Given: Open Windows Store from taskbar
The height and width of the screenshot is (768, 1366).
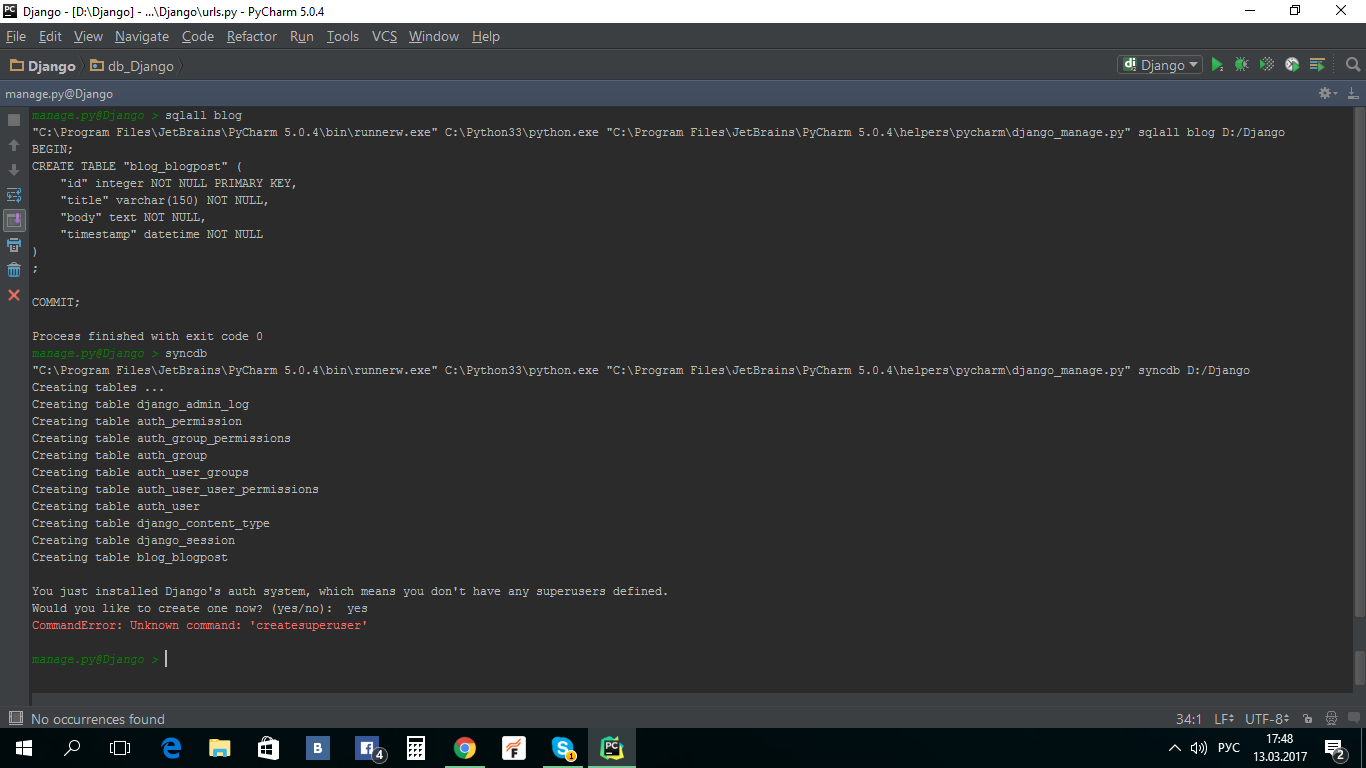Looking at the screenshot, I should click(268, 748).
